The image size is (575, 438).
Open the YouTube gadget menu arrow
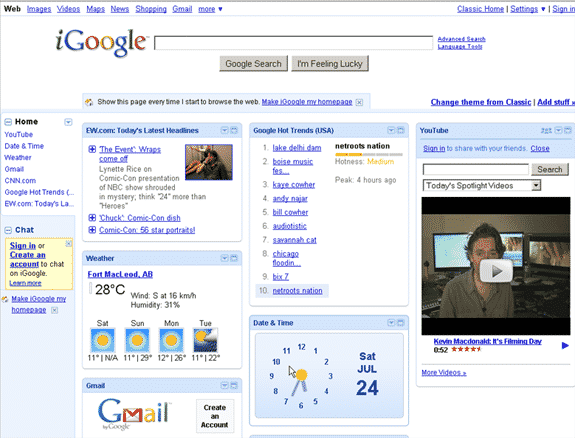click(x=558, y=130)
